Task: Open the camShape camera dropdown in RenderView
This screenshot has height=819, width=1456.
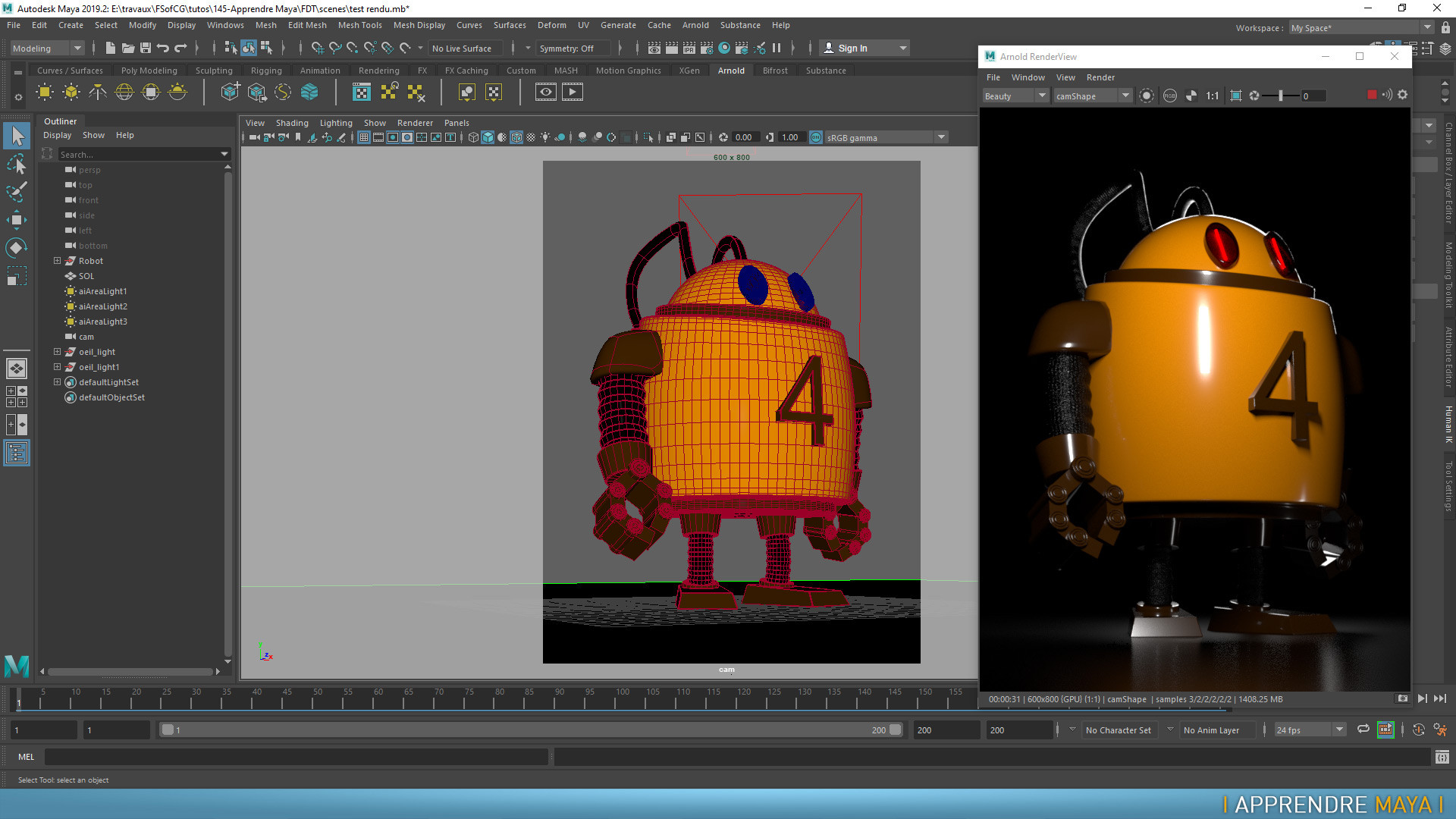Action: (x=1093, y=96)
